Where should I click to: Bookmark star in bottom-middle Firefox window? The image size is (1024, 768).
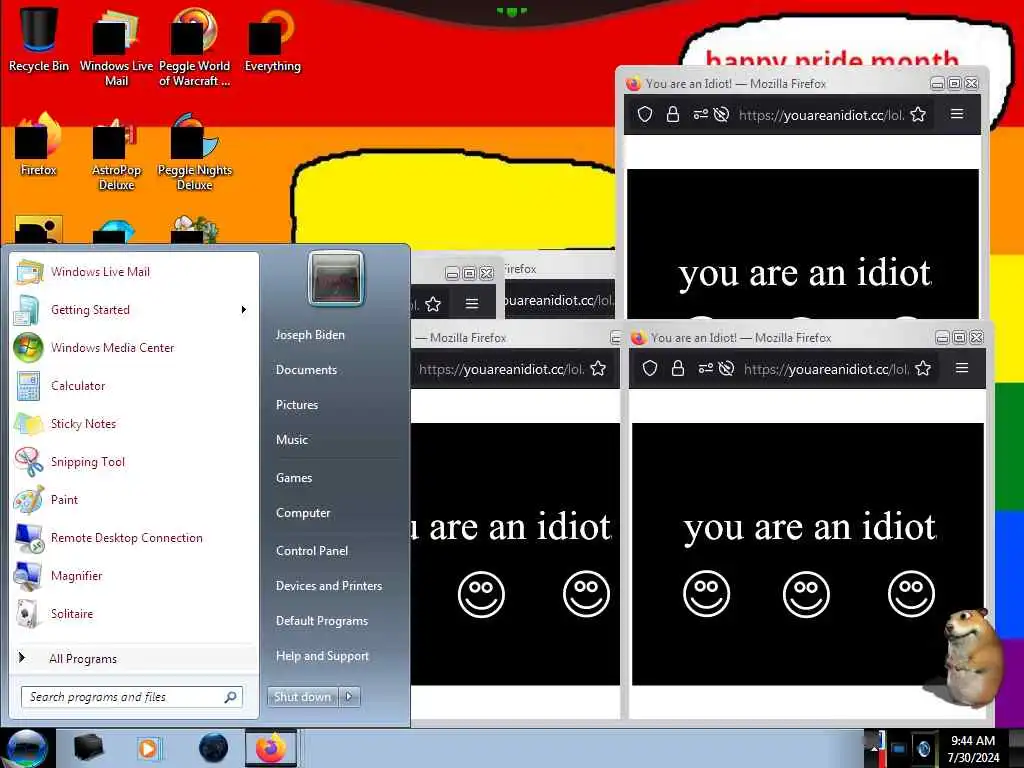tap(598, 369)
